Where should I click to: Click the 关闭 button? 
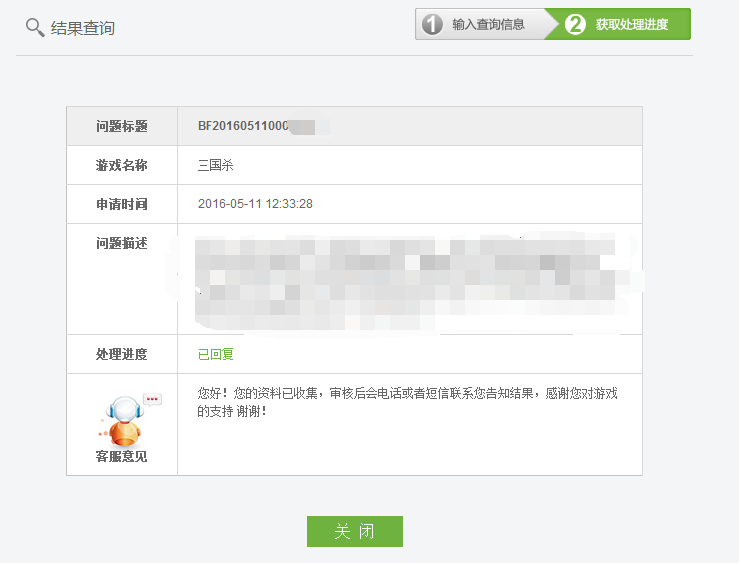click(x=355, y=531)
